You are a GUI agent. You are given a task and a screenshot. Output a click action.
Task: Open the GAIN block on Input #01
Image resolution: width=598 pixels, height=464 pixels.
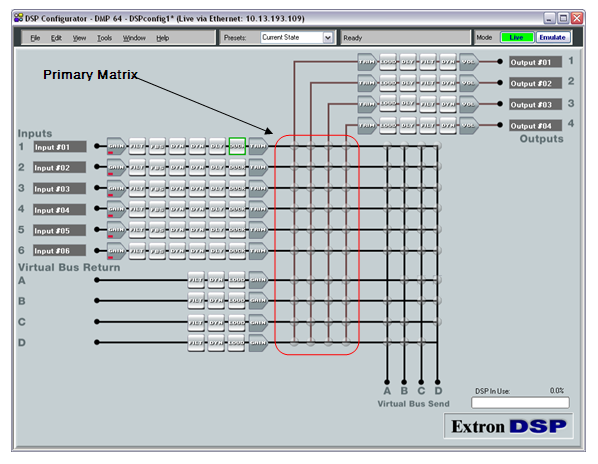click(116, 146)
